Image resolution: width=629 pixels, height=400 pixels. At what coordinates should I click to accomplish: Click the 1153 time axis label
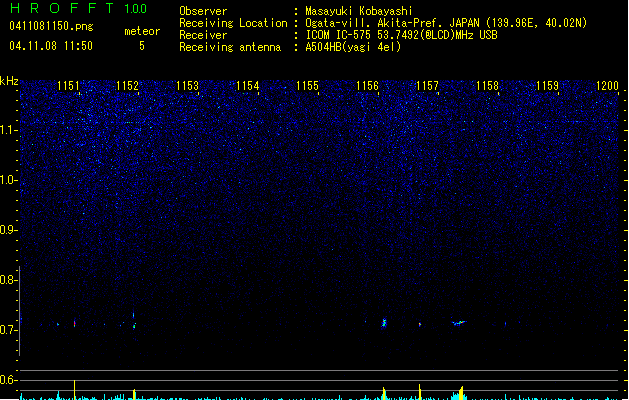click(187, 86)
